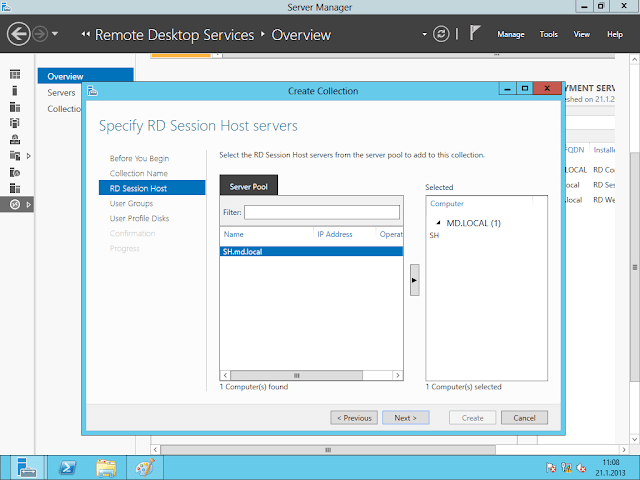This screenshot has height=480, width=640.
Task: Collapse the MD.LOCAL (1) tree node
Action: click(x=438, y=223)
